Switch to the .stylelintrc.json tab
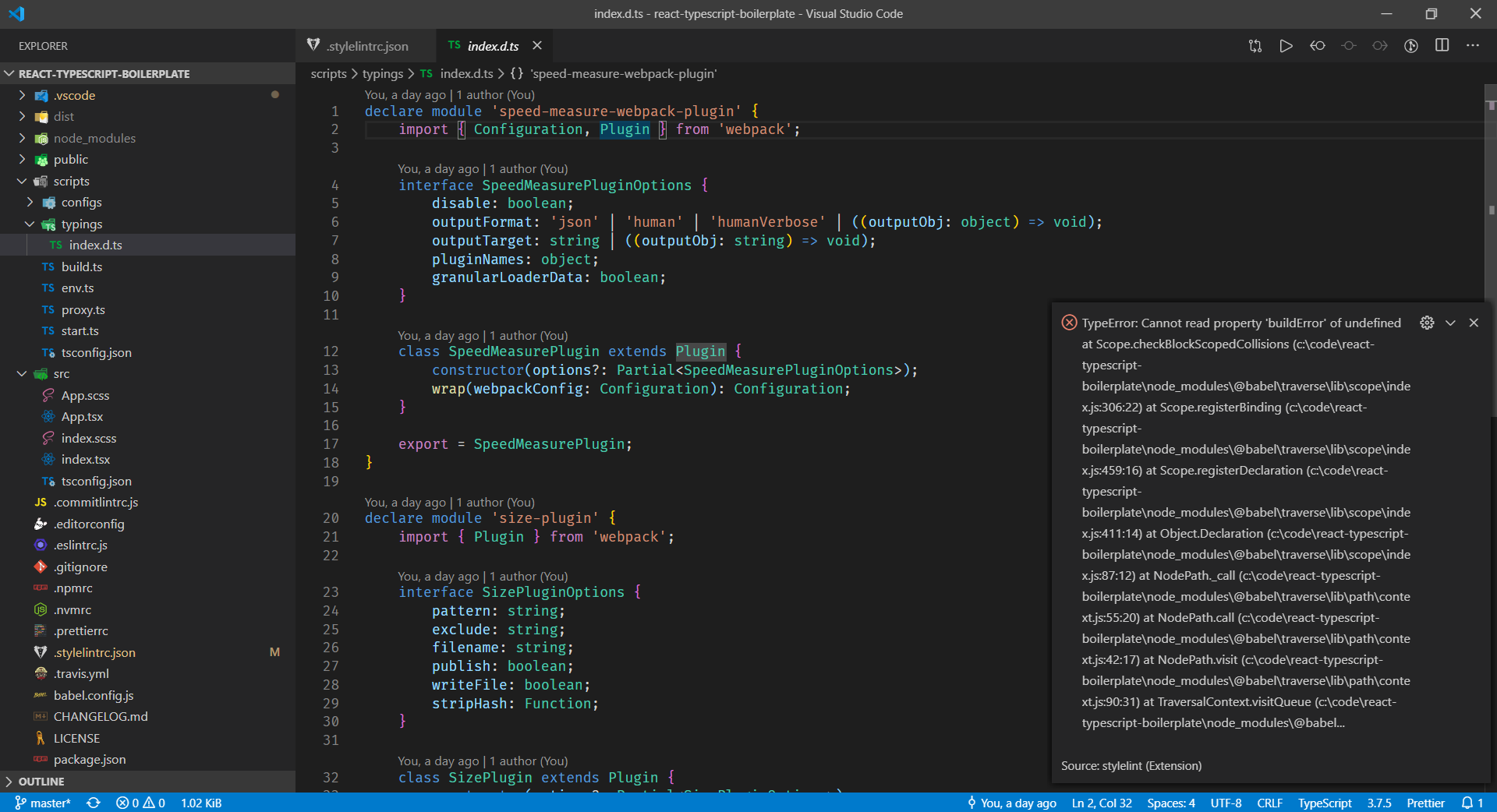The height and width of the screenshot is (812, 1497). tap(366, 46)
